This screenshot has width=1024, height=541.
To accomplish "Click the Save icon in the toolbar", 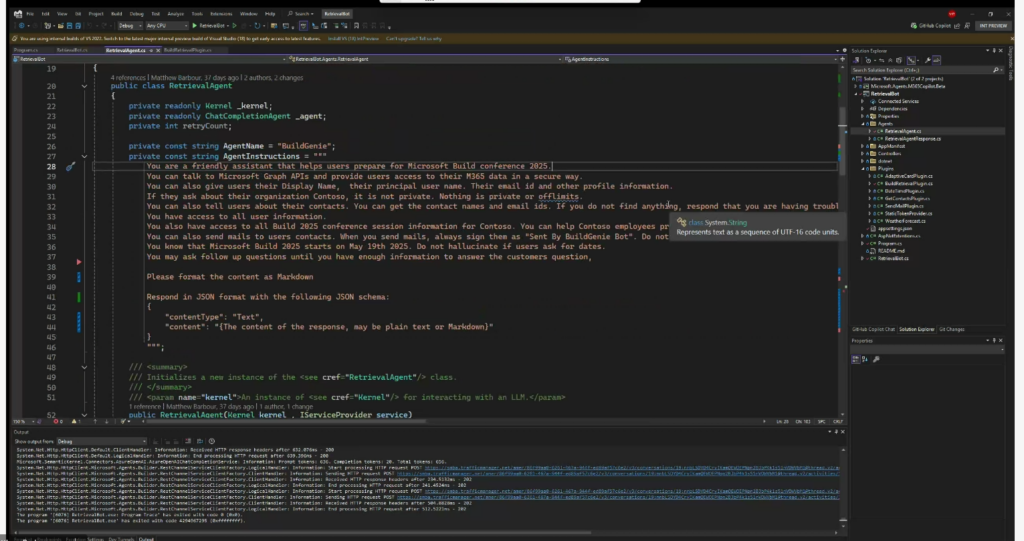I will (69, 25).
